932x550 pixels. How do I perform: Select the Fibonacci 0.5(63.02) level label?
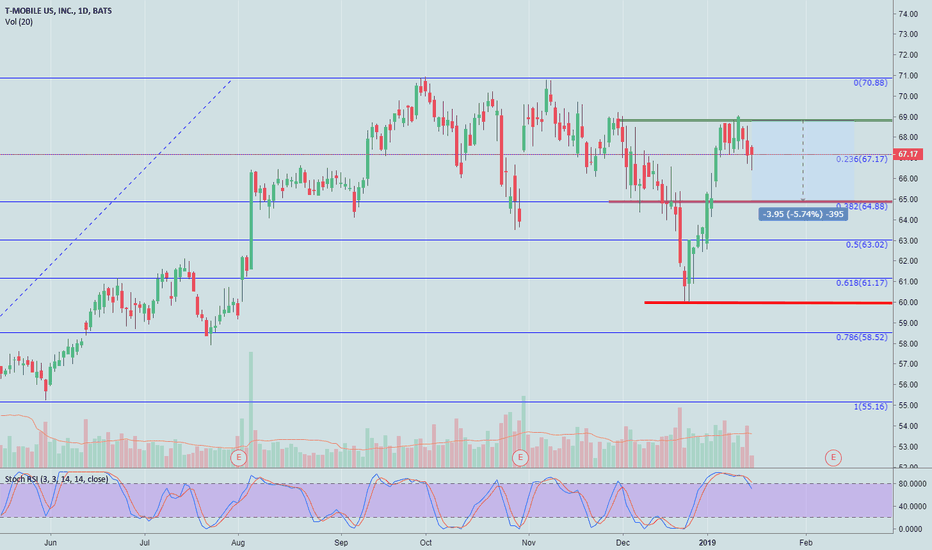click(x=867, y=244)
